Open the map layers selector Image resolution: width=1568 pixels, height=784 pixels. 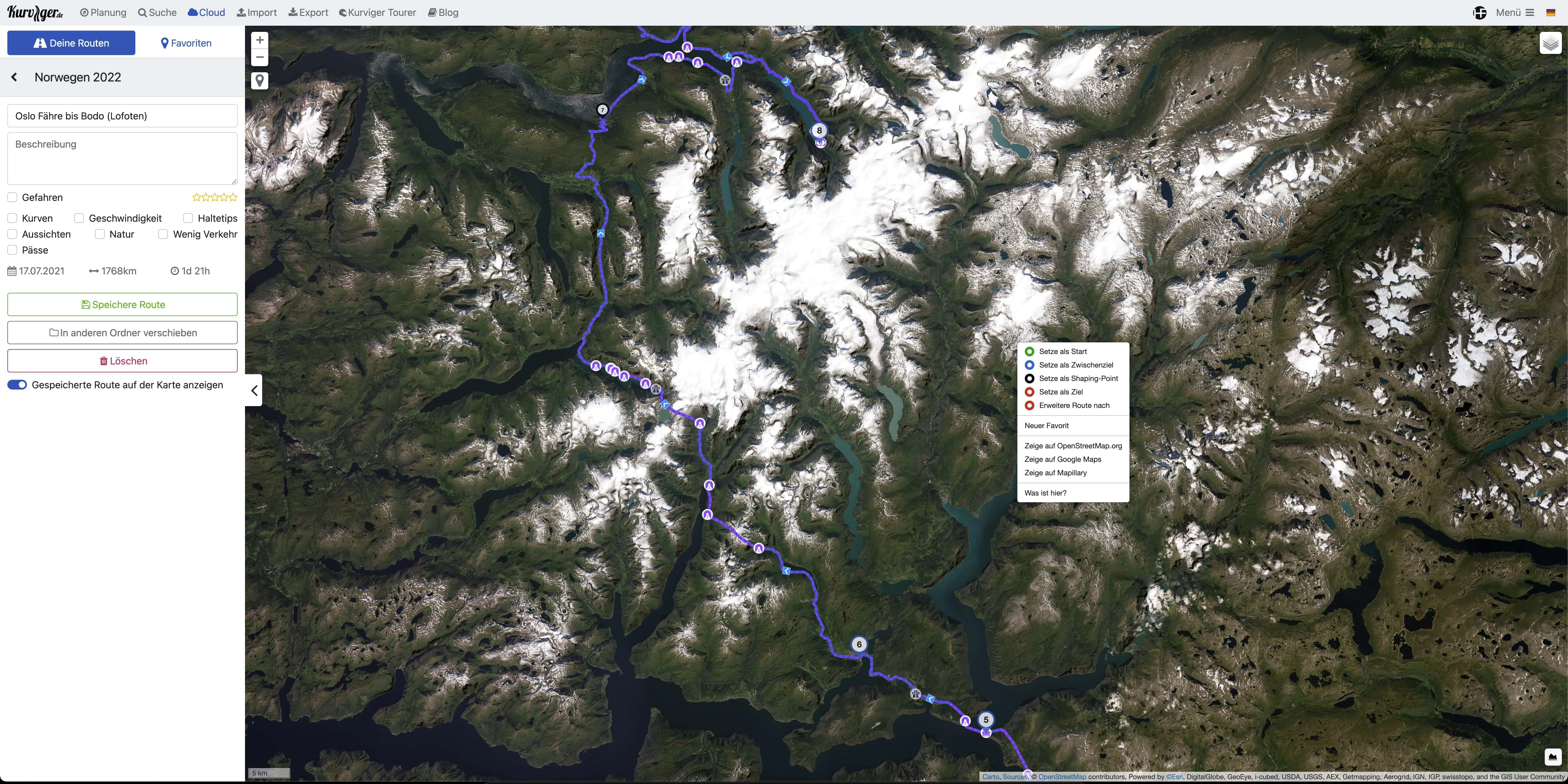tap(1550, 43)
